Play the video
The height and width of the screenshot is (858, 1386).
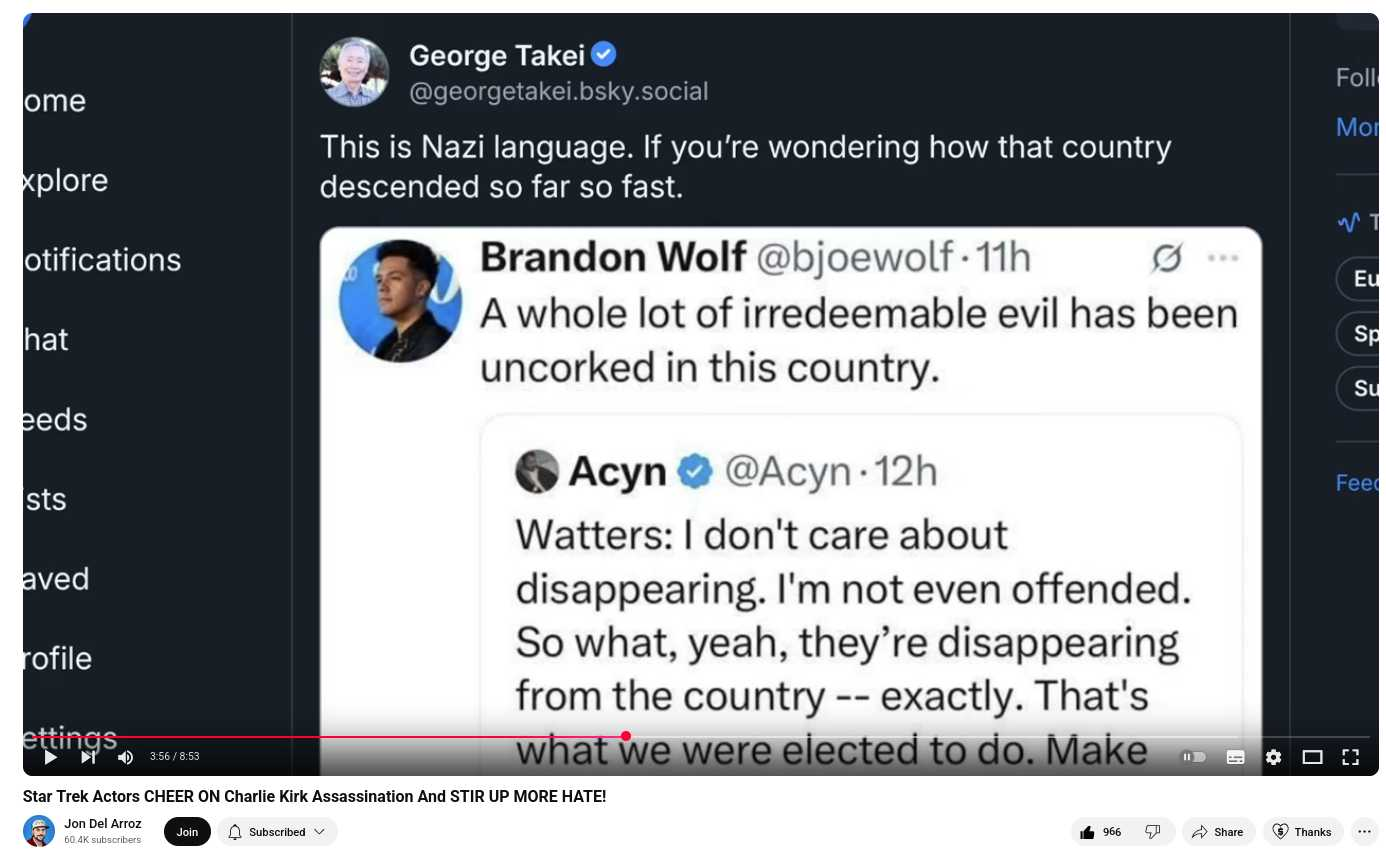pos(50,757)
